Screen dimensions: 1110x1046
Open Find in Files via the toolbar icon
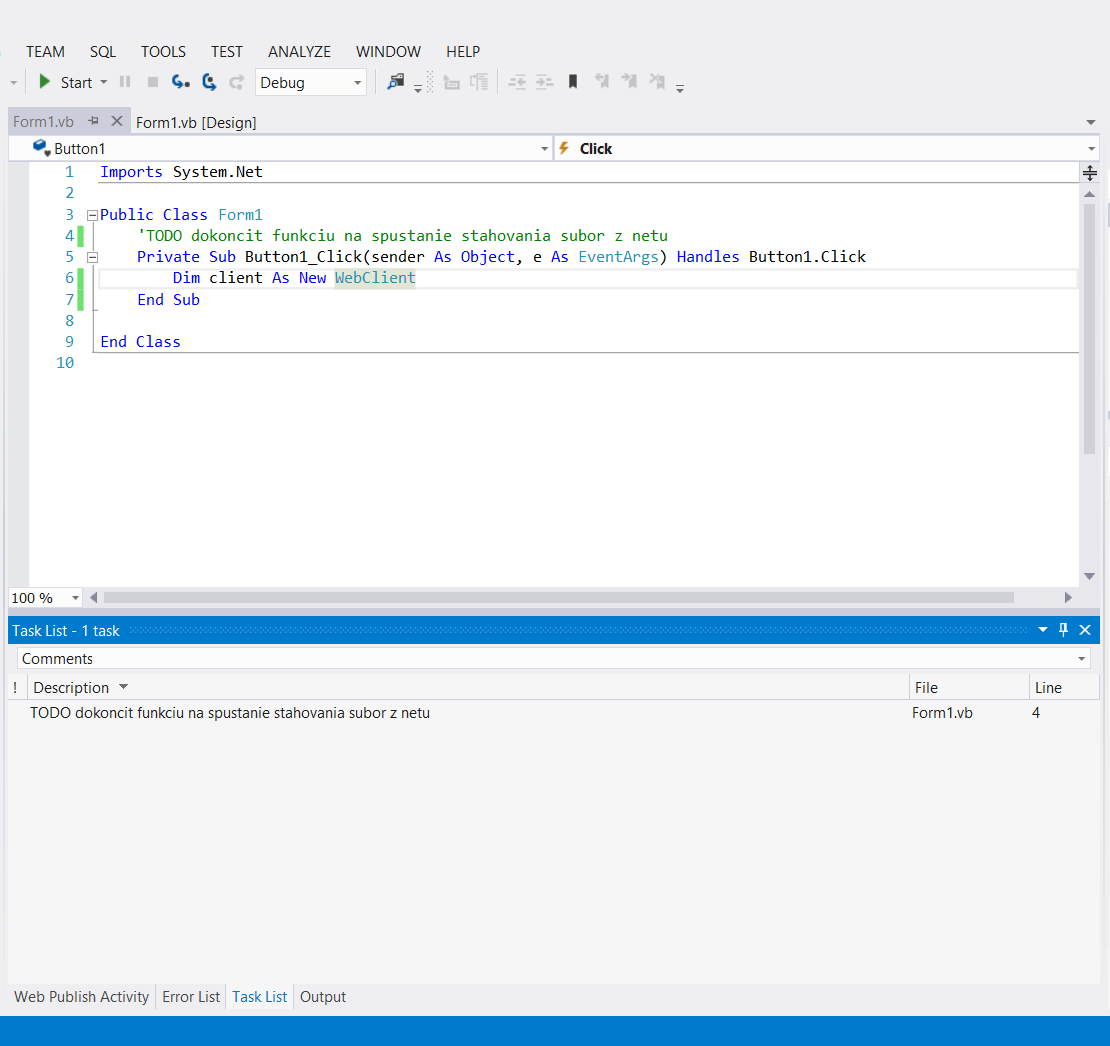(395, 81)
